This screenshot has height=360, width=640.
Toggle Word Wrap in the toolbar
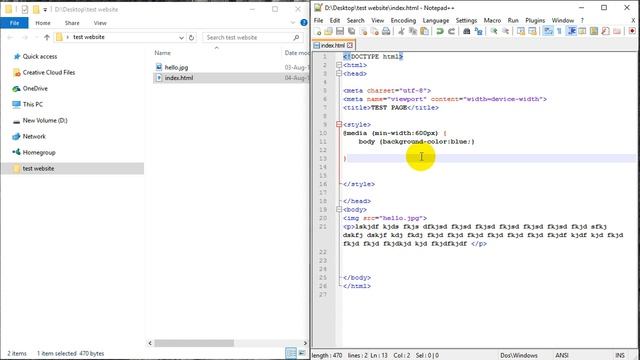click(x=548, y=31)
